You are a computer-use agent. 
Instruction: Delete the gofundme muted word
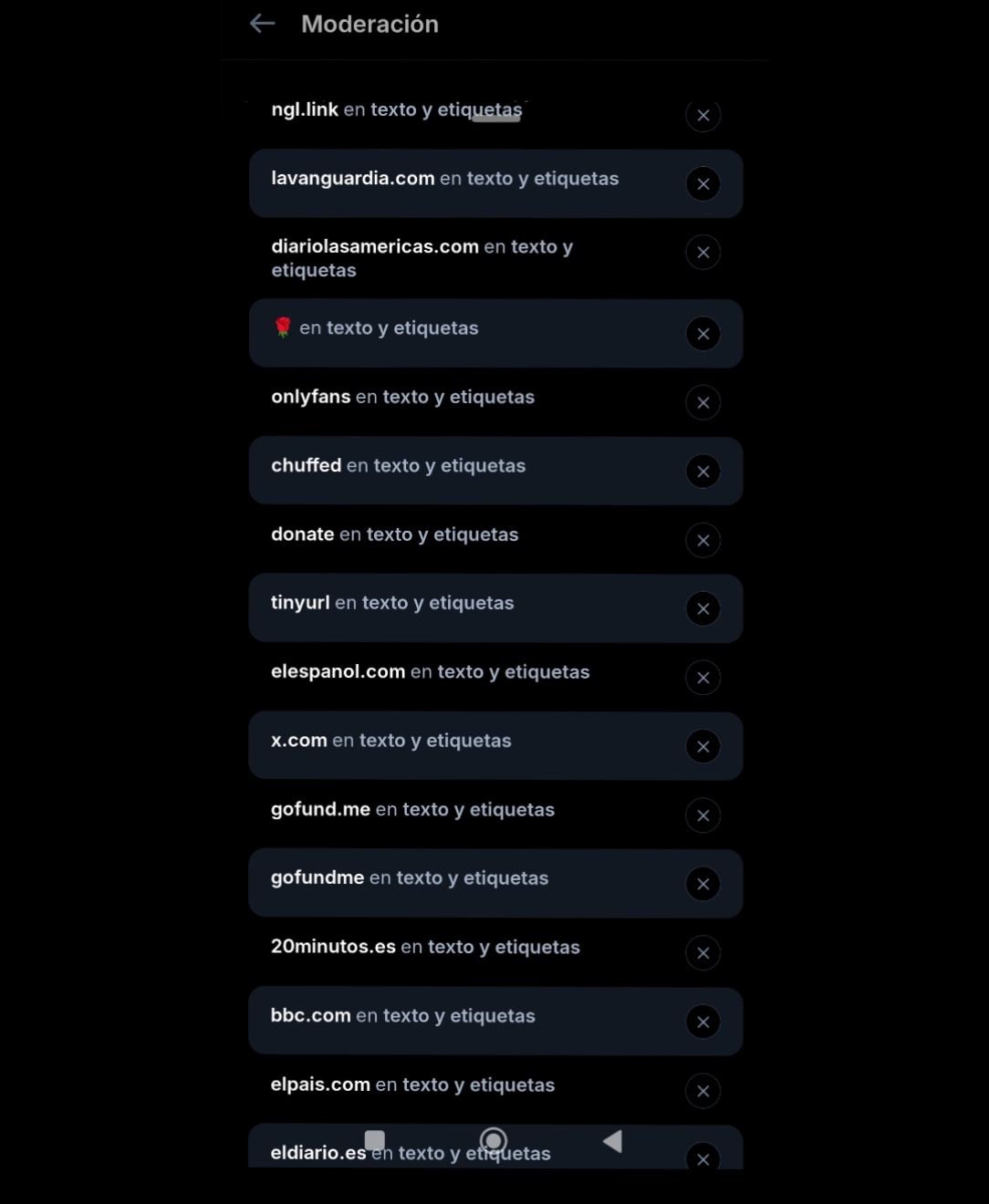pos(703,884)
